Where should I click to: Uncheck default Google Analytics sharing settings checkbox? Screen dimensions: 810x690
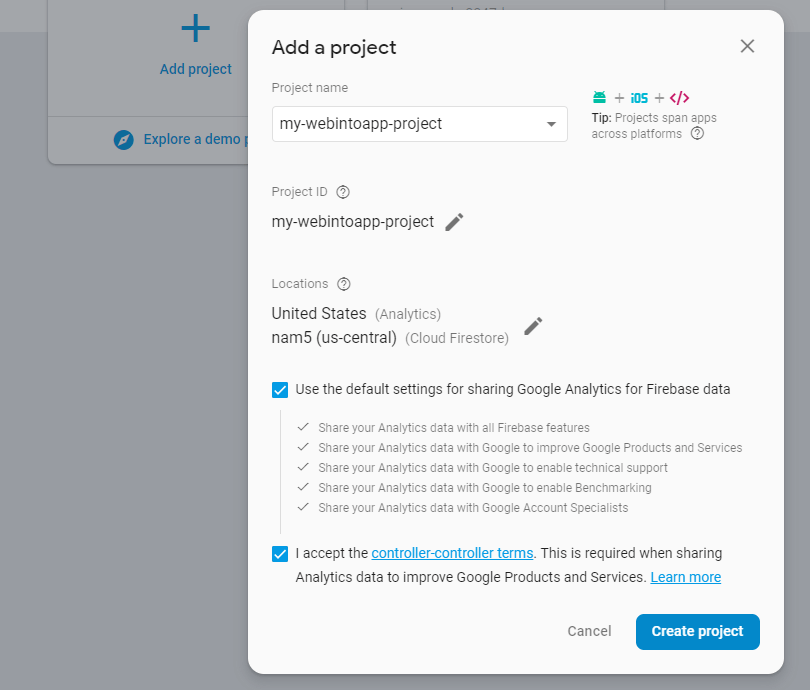click(x=280, y=390)
